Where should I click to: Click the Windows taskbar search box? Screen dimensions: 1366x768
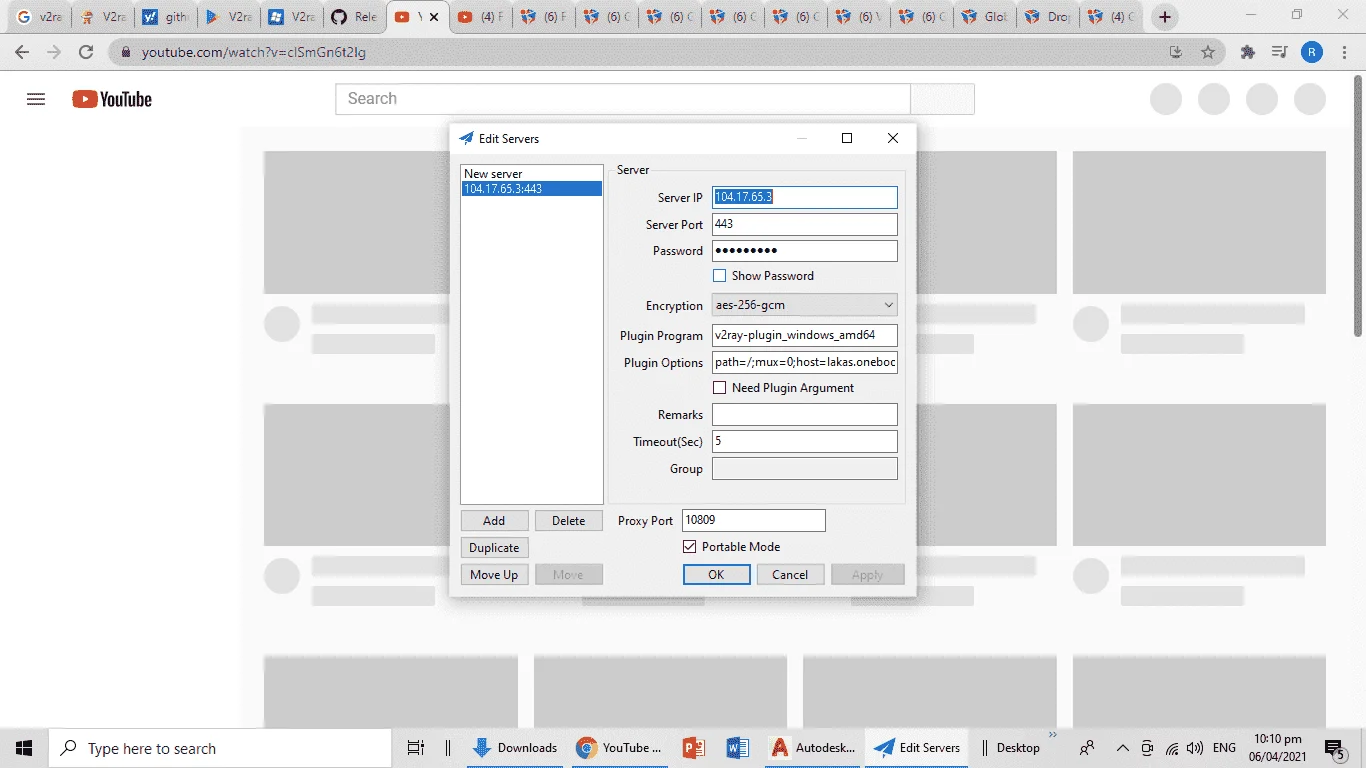coord(220,748)
